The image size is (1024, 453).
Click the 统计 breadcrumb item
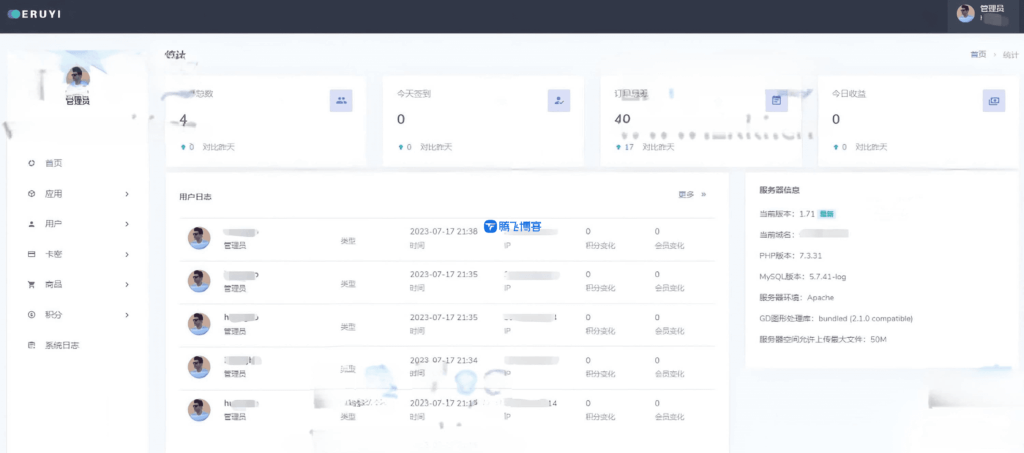click(x=1010, y=55)
